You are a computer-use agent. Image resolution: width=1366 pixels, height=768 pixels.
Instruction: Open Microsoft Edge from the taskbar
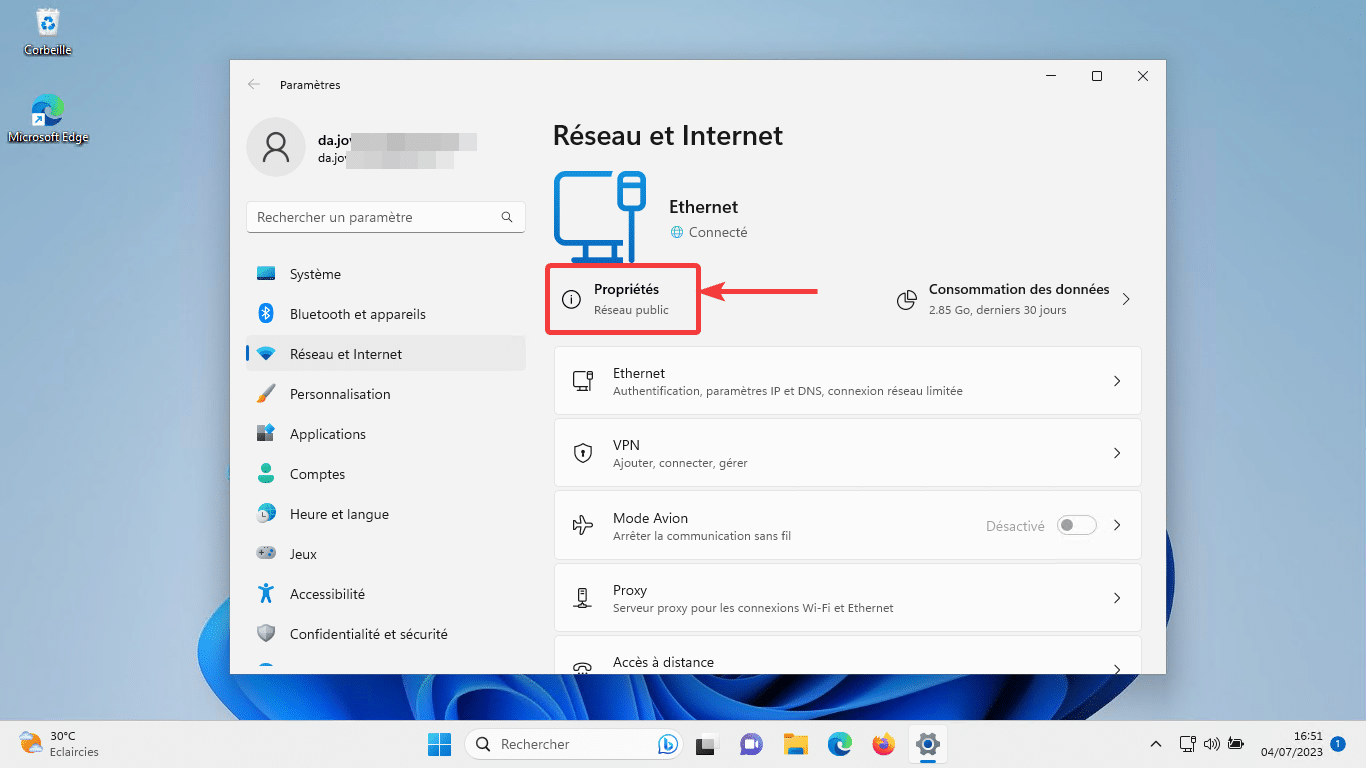[839, 744]
